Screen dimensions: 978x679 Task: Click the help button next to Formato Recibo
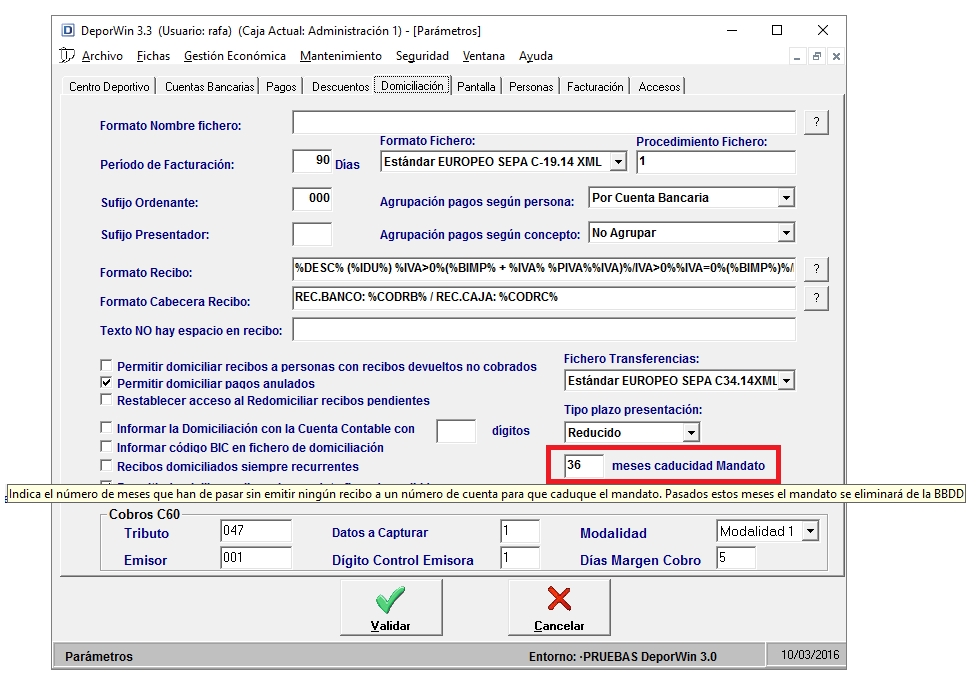click(816, 269)
